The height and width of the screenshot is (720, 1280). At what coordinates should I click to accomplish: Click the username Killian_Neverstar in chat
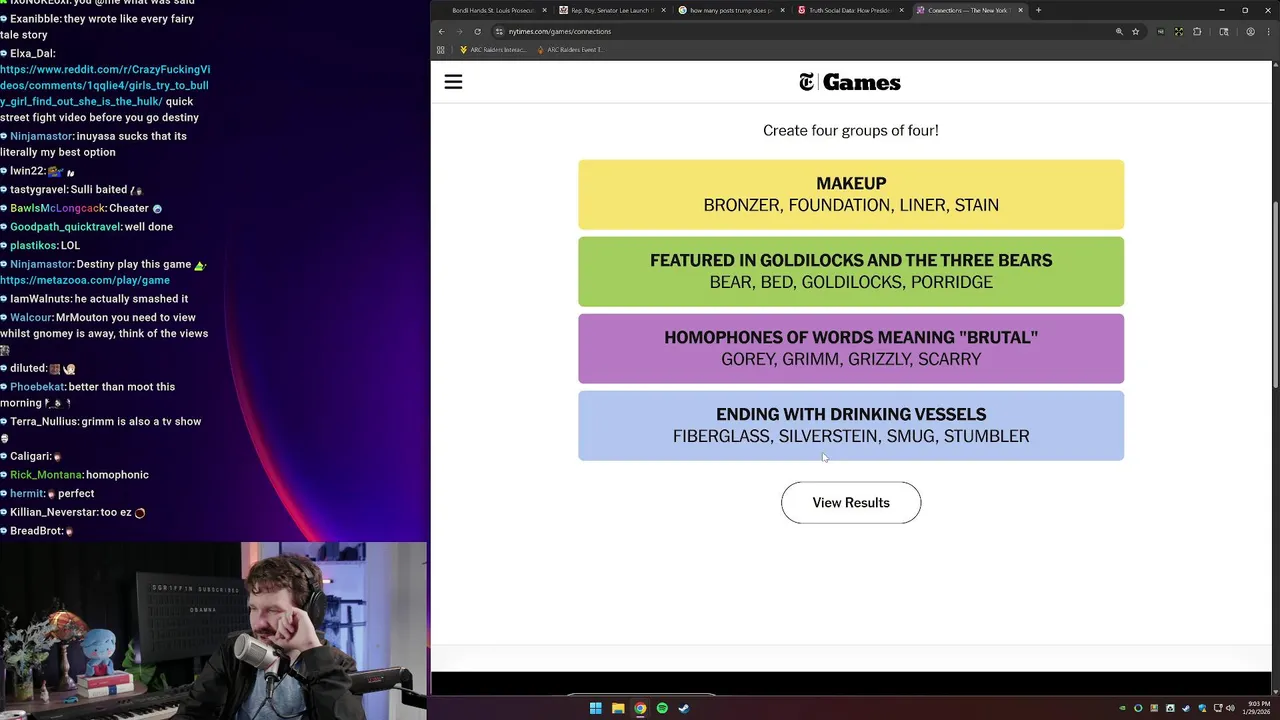[54, 512]
